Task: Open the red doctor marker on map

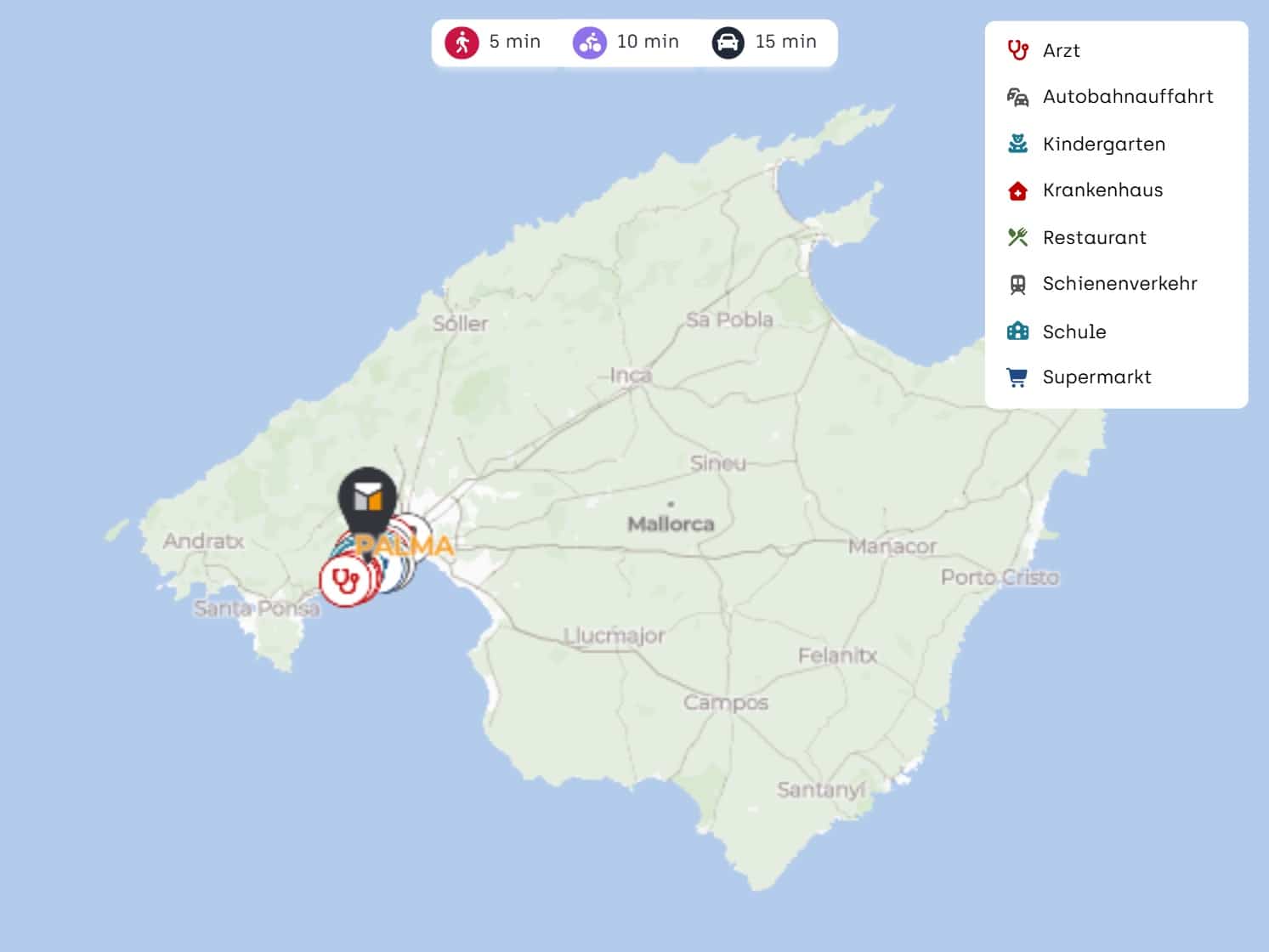Action: pyautogui.click(x=344, y=581)
